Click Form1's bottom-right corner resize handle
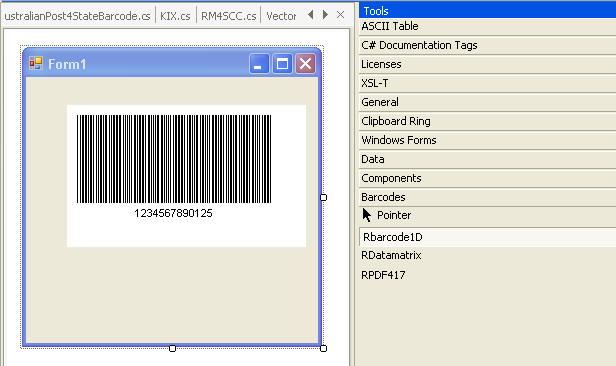Image resolution: width=616 pixels, height=366 pixels. (x=323, y=348)
